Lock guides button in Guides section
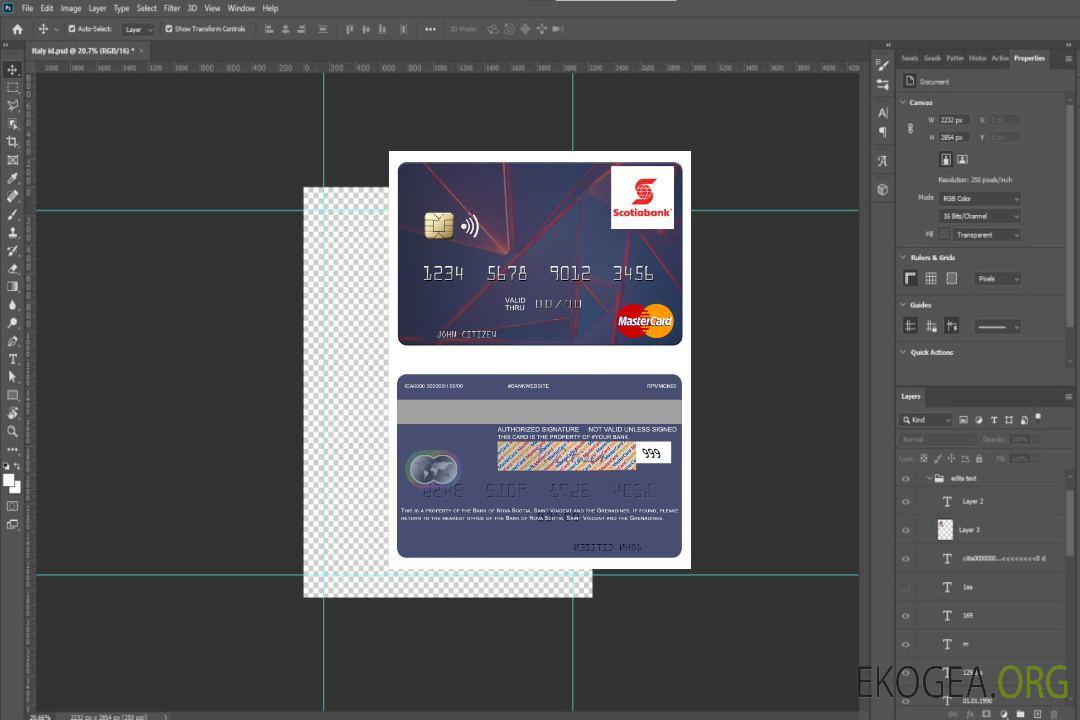The width and height of the screenshot is (1080, 720). pyautogui.click(x=931, y=326)
